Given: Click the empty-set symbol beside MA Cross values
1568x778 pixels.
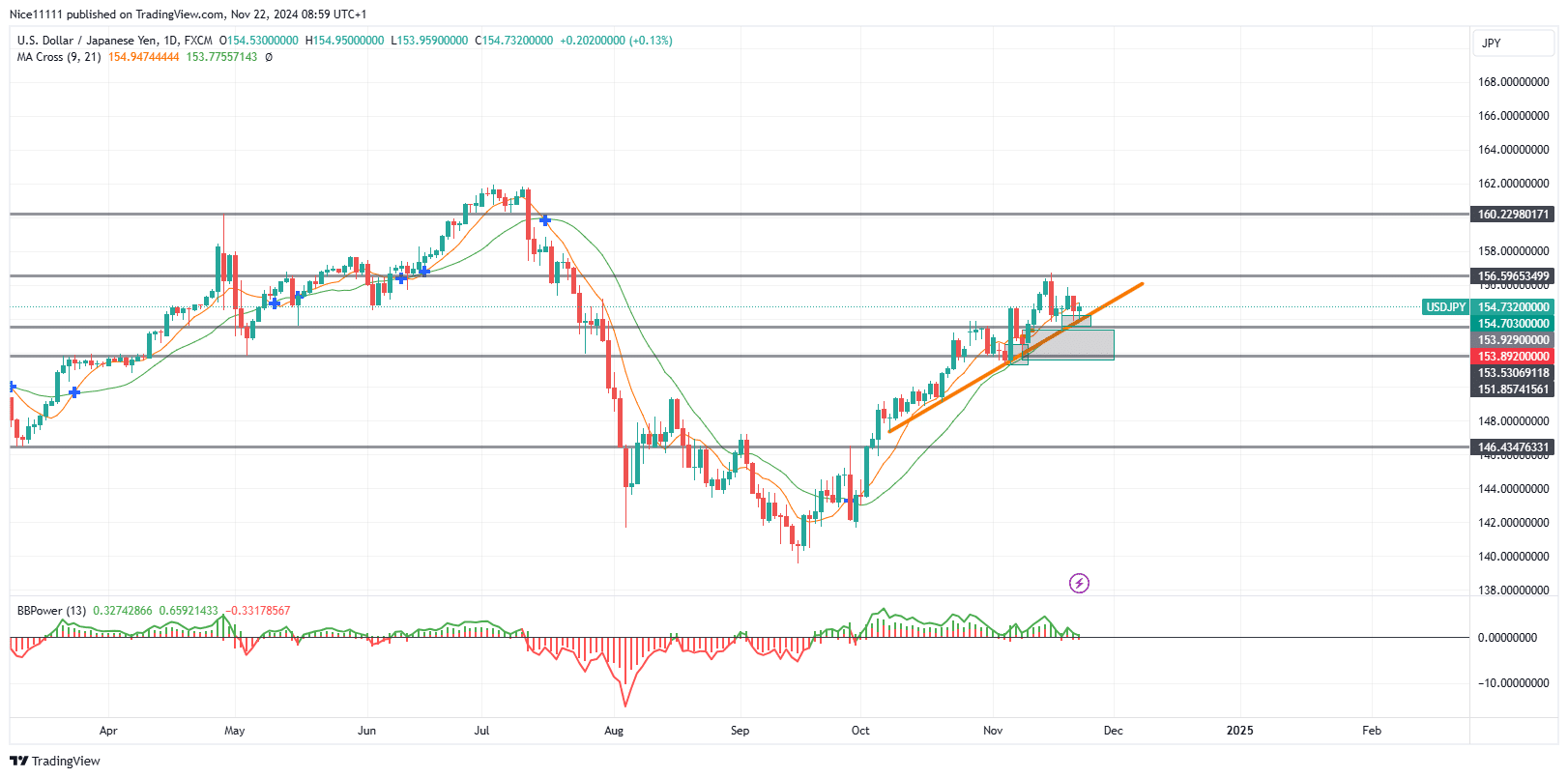Looking at the screenshot, I should [x=269, y=57].
